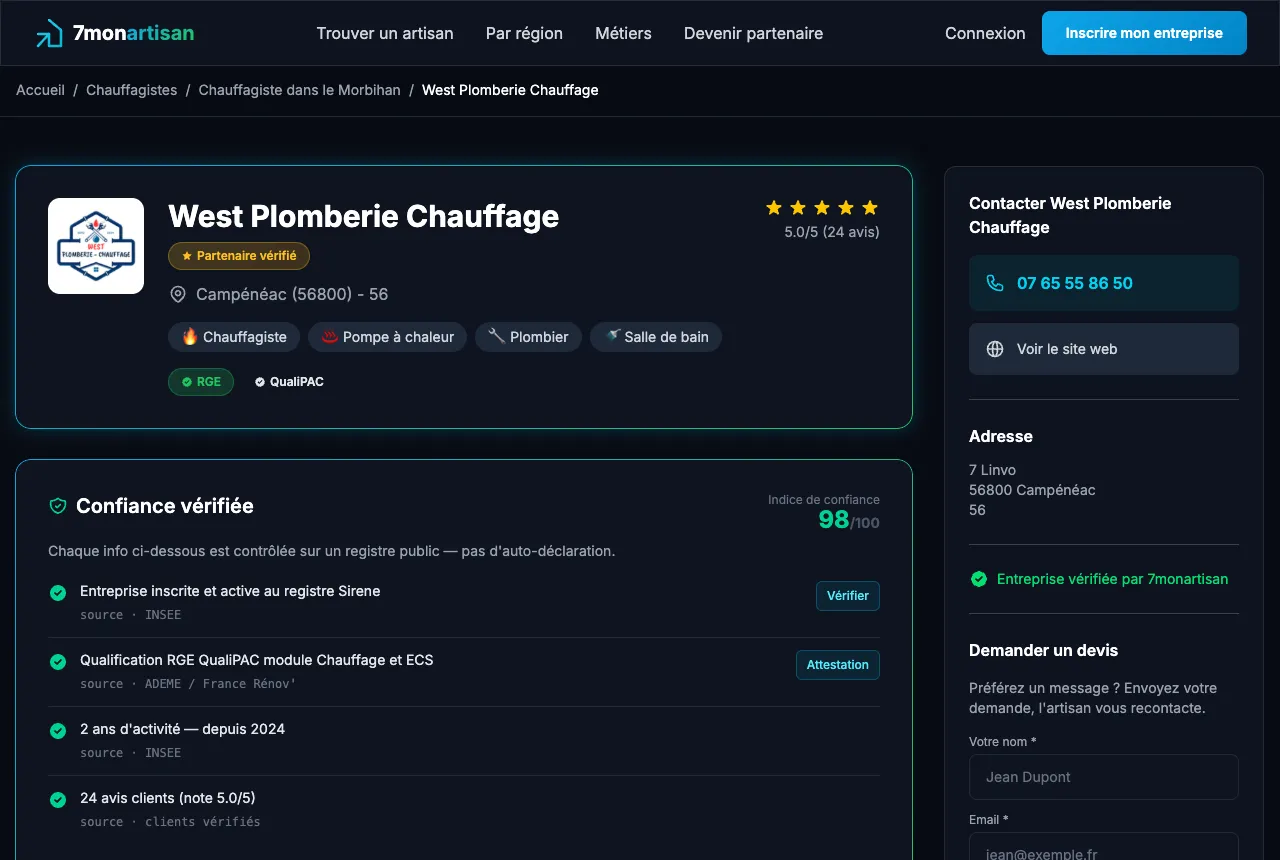Open the Chauffagistes breadcrumb link
This screenshot has height=860, width=1280.
[x=131, y=90]
